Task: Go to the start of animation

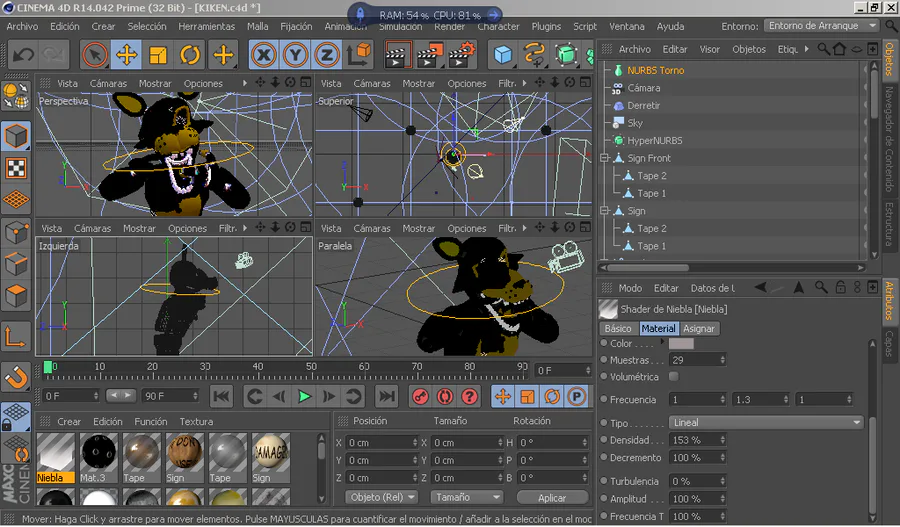Action: click(222, 396)
